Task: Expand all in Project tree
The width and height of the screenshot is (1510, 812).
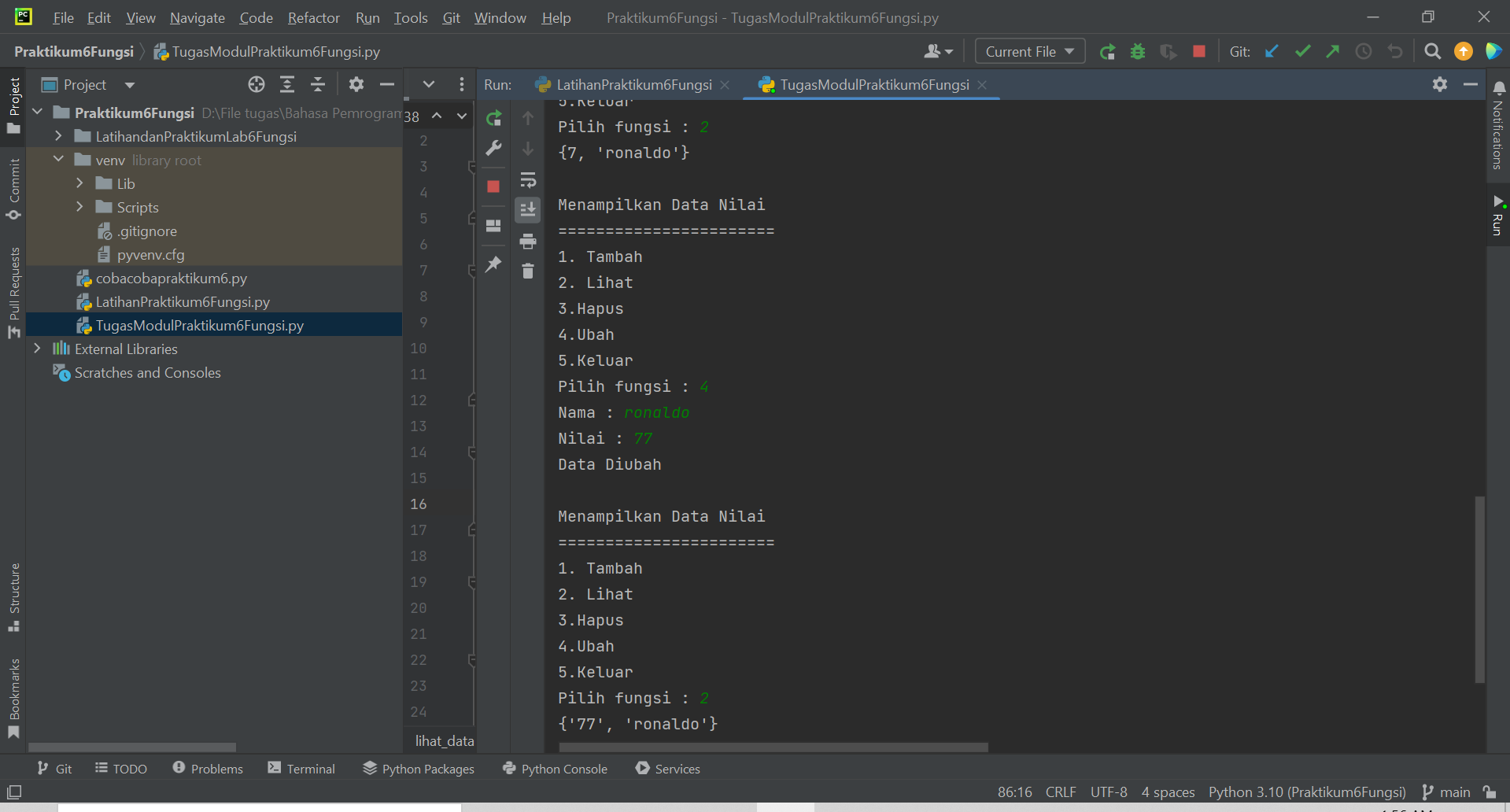Action: 287,84
